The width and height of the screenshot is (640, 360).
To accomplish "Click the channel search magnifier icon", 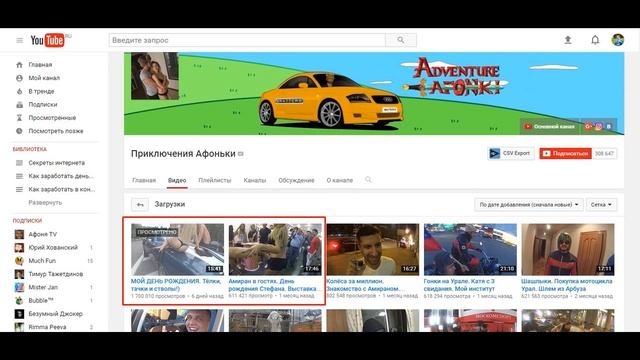I will pos(368,180).
